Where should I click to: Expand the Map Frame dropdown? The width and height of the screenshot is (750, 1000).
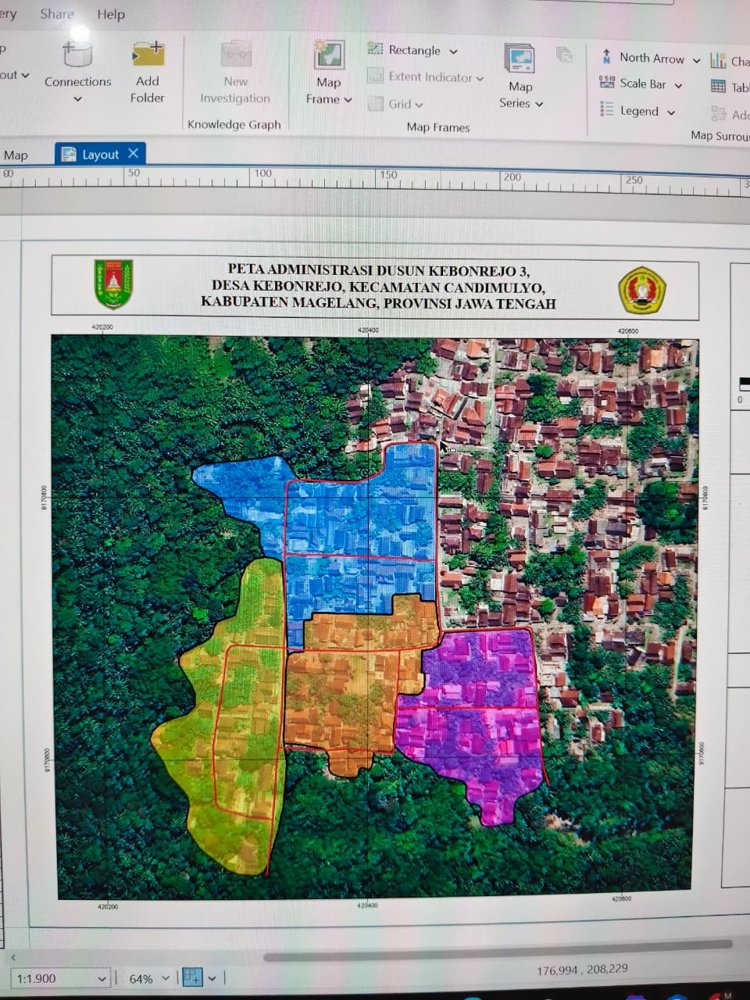[348, 99]
